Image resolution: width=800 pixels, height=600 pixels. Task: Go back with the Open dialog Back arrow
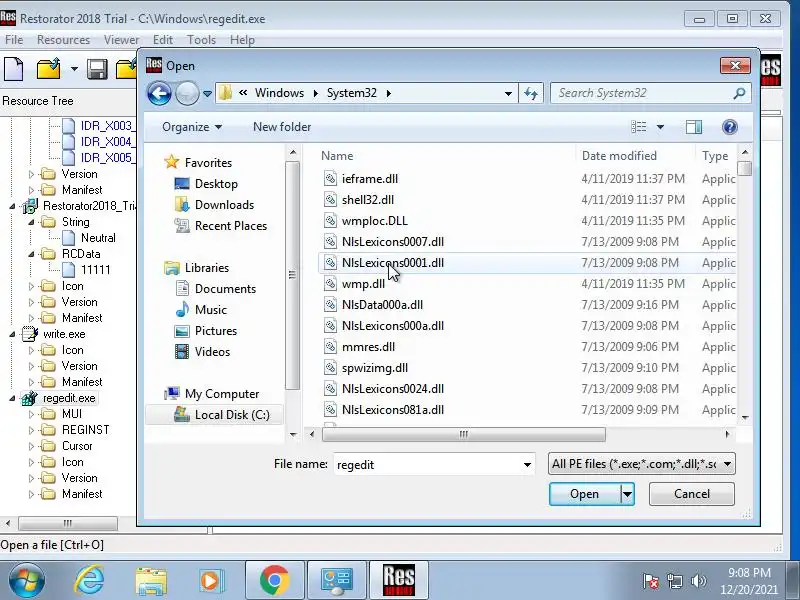(159, 93)
